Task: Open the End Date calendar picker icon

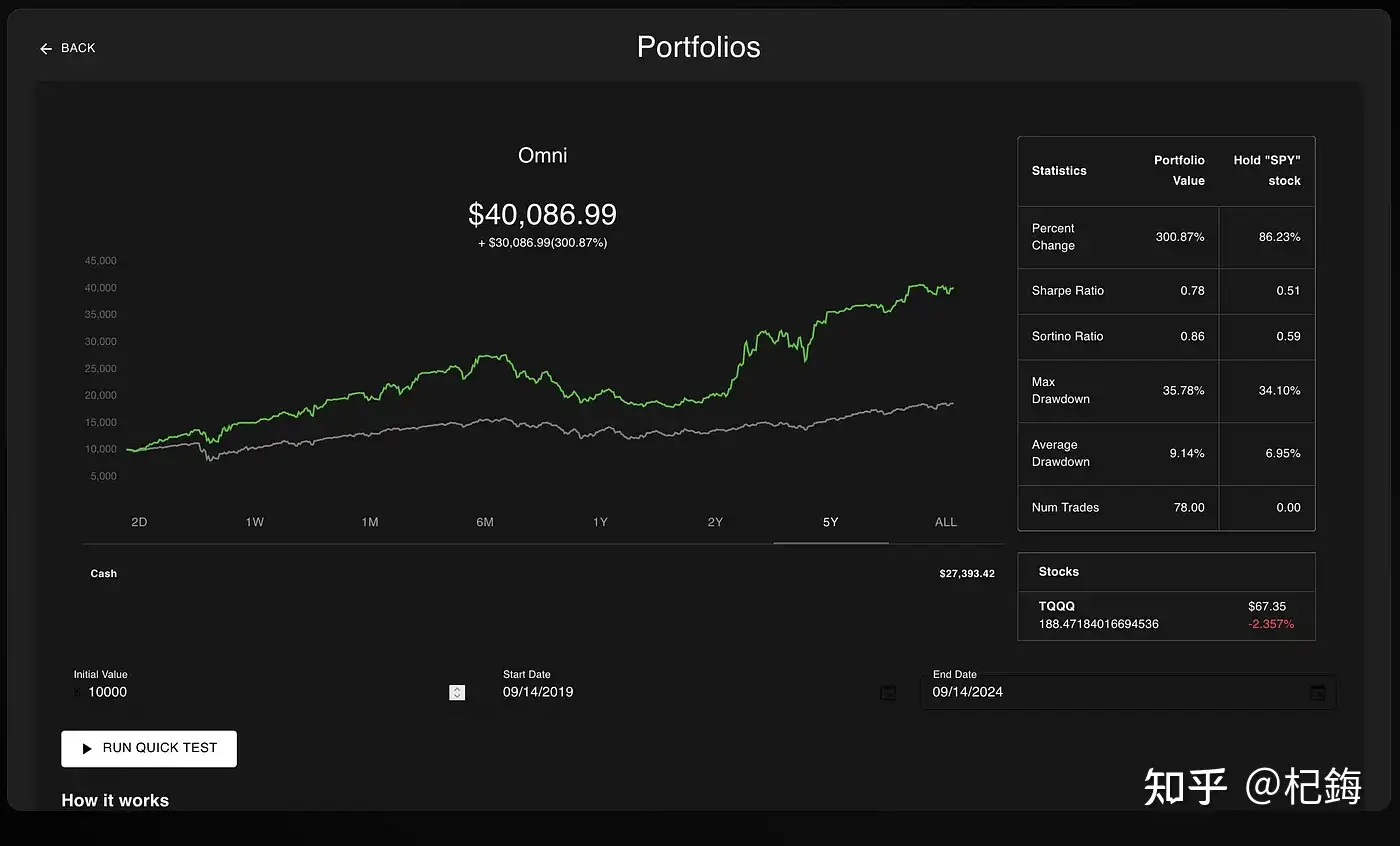Action: (x=1317, y=692)
